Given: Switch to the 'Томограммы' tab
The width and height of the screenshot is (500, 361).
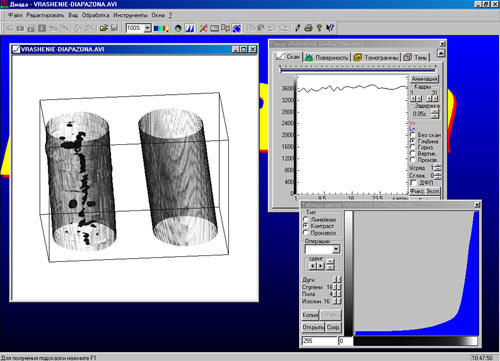Looking at the screenshot, I should pyautogui.click(x=376, y=58).
